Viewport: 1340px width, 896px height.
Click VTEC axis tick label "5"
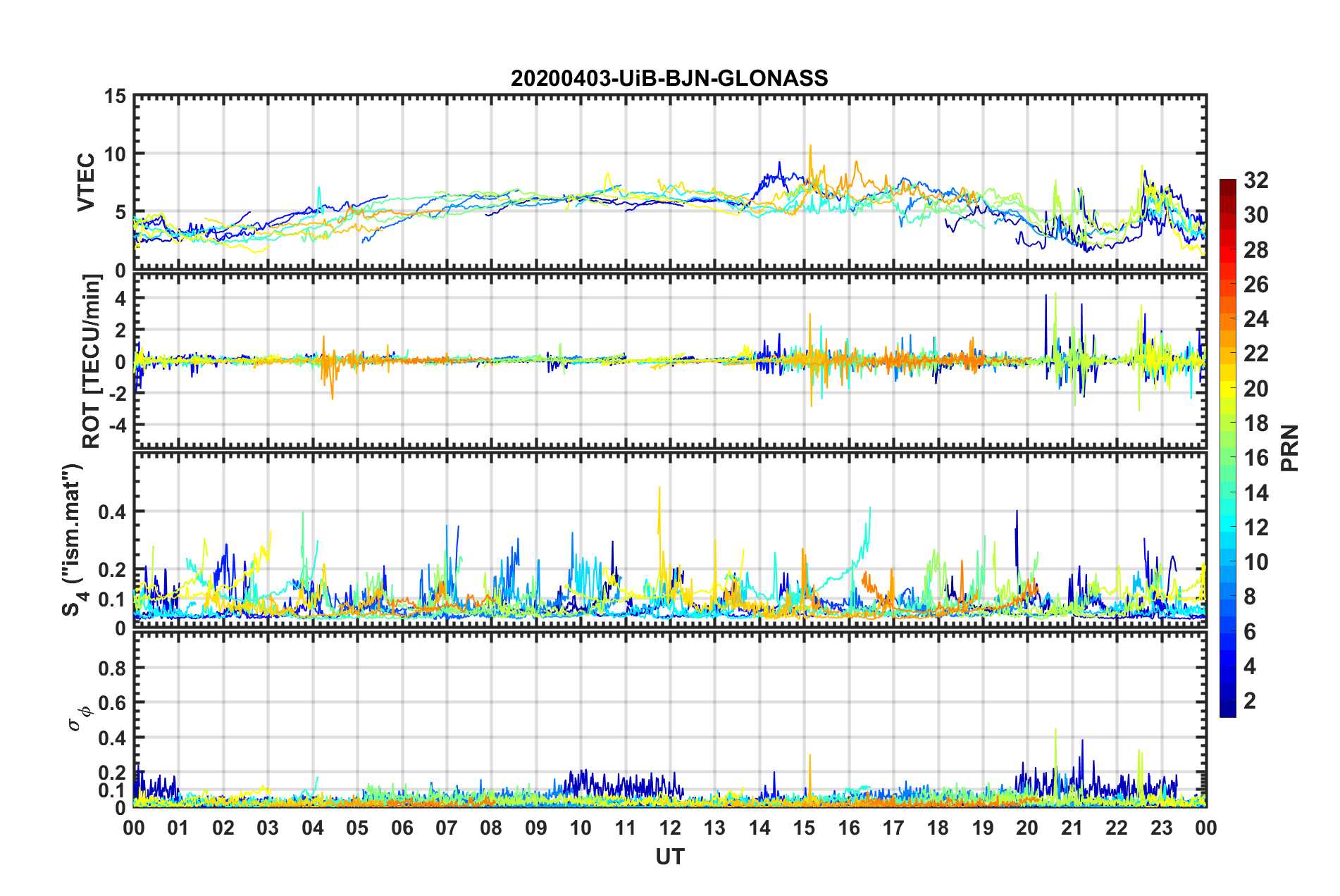(x=121, y=212)
